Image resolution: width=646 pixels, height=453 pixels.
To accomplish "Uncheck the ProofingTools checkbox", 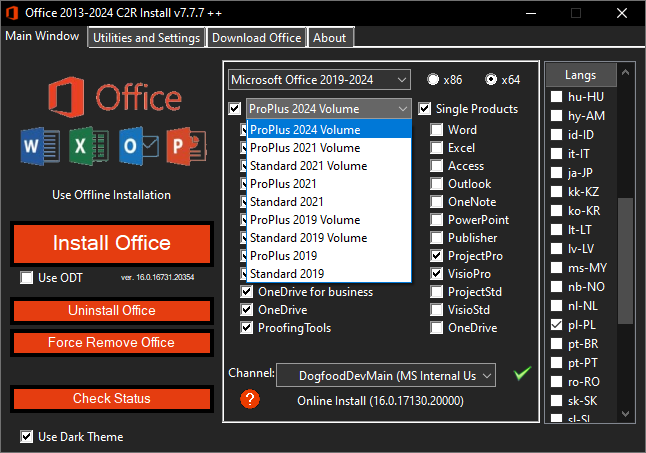I will (247, 328).
